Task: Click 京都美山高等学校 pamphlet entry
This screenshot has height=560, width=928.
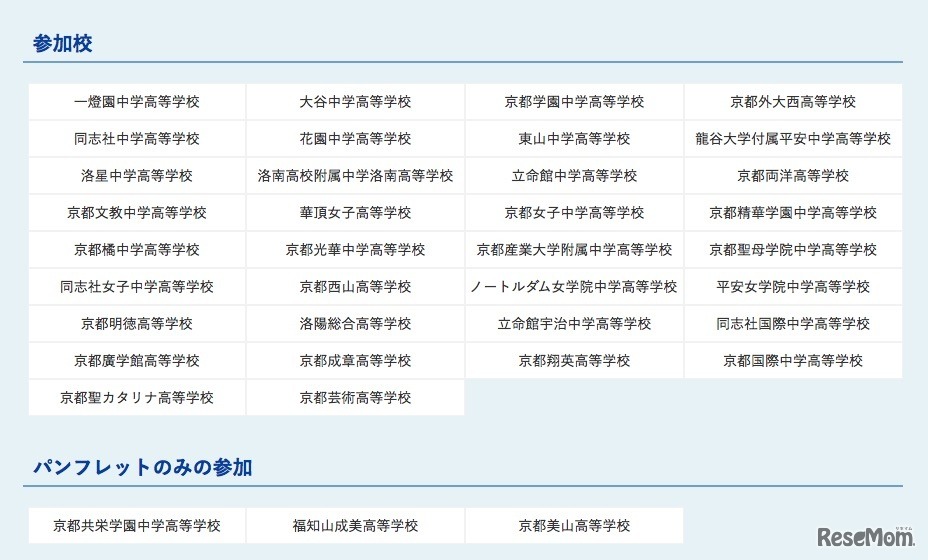Action: (x=574, y=526)
